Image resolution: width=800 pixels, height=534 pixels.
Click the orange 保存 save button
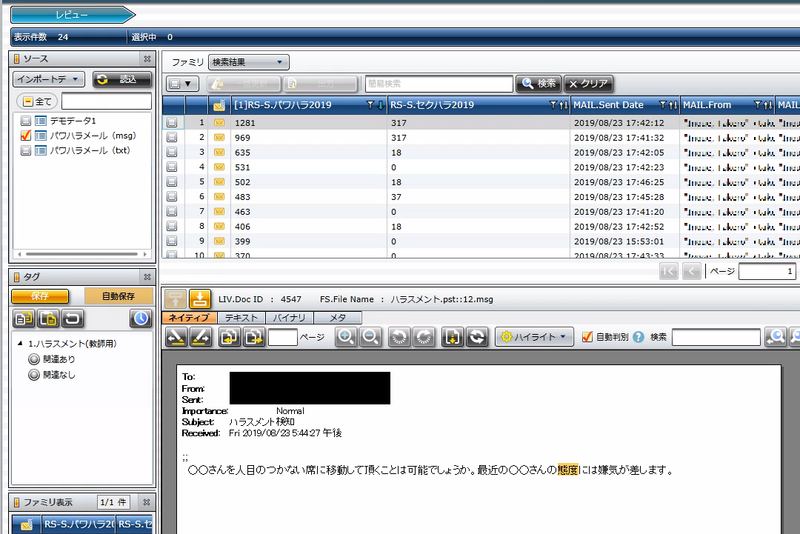coord(40,296)
